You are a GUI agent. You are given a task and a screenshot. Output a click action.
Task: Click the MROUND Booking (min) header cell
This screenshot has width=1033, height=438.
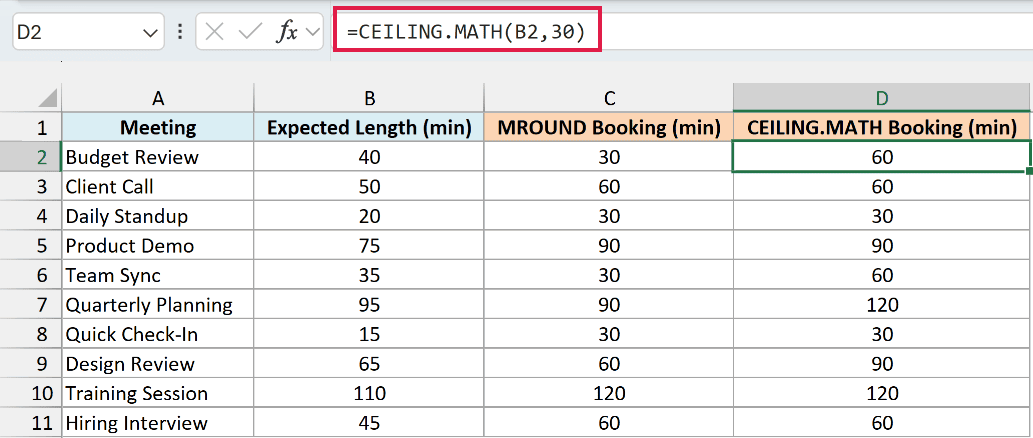point(609,127)
